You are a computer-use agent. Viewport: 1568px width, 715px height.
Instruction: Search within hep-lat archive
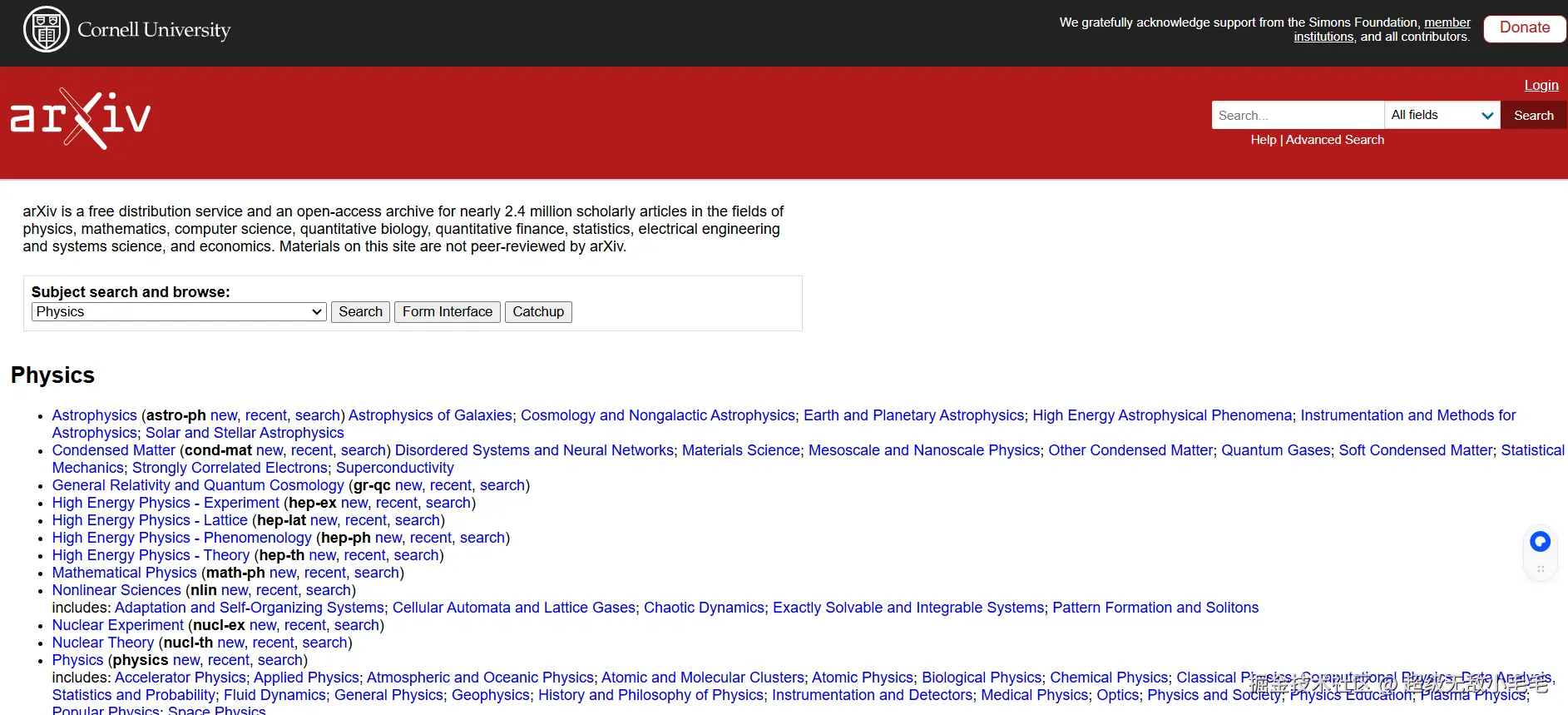[418, 520]
